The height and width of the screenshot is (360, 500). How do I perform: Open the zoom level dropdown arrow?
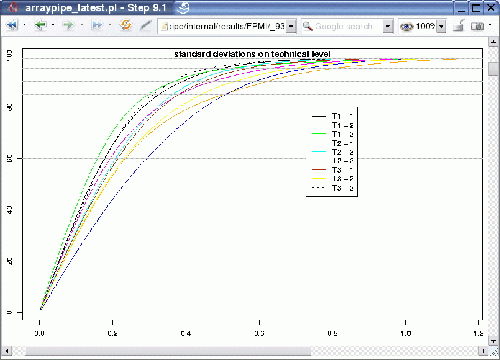(441, 26)
